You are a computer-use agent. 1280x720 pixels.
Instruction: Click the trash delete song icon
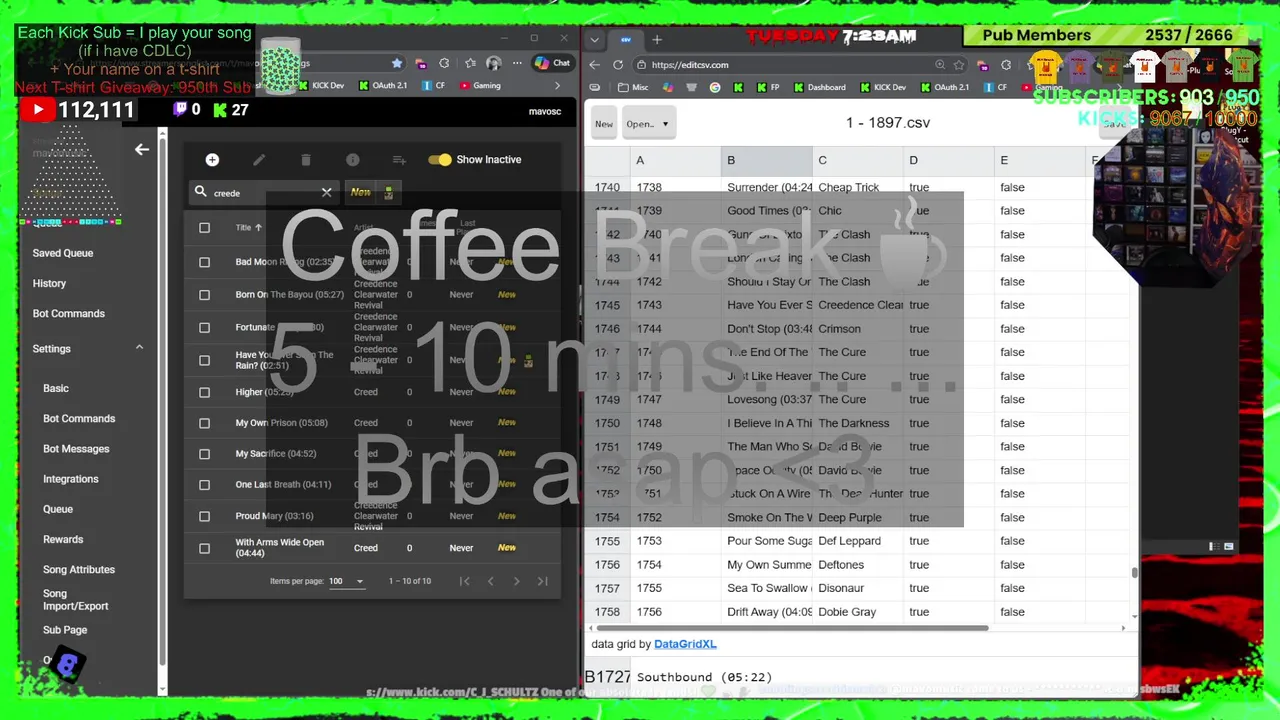(306, 160)
